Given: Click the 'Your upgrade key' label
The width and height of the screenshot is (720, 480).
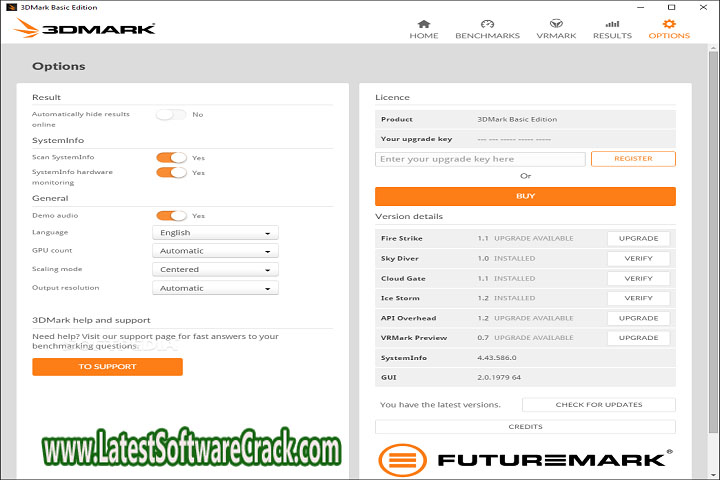Looking at the screenshot, I should click(x=416, y=139).
